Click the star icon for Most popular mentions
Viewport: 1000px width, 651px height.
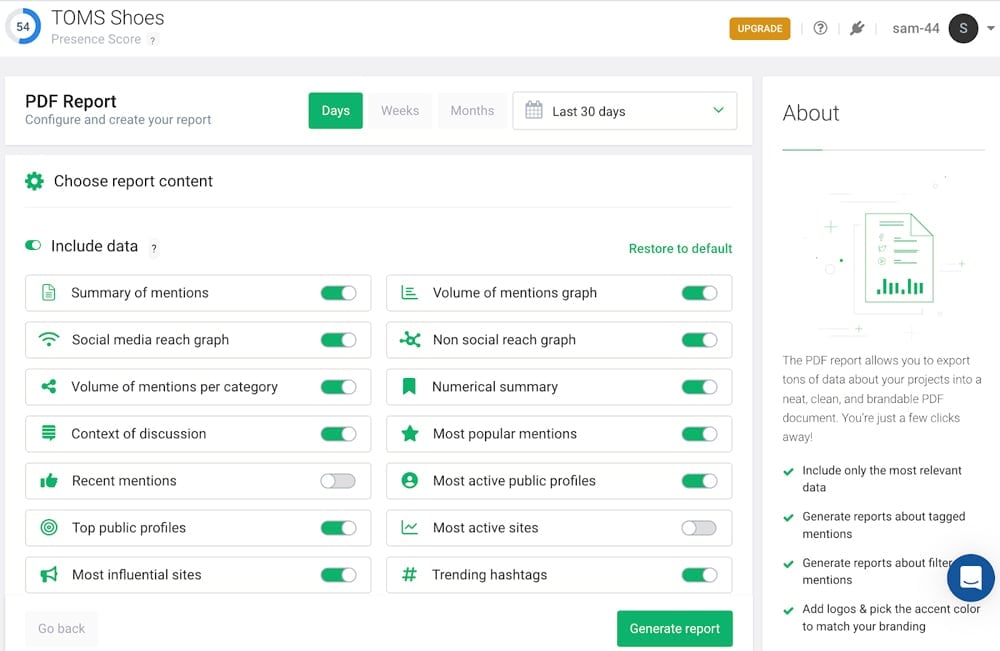point(409,434)
